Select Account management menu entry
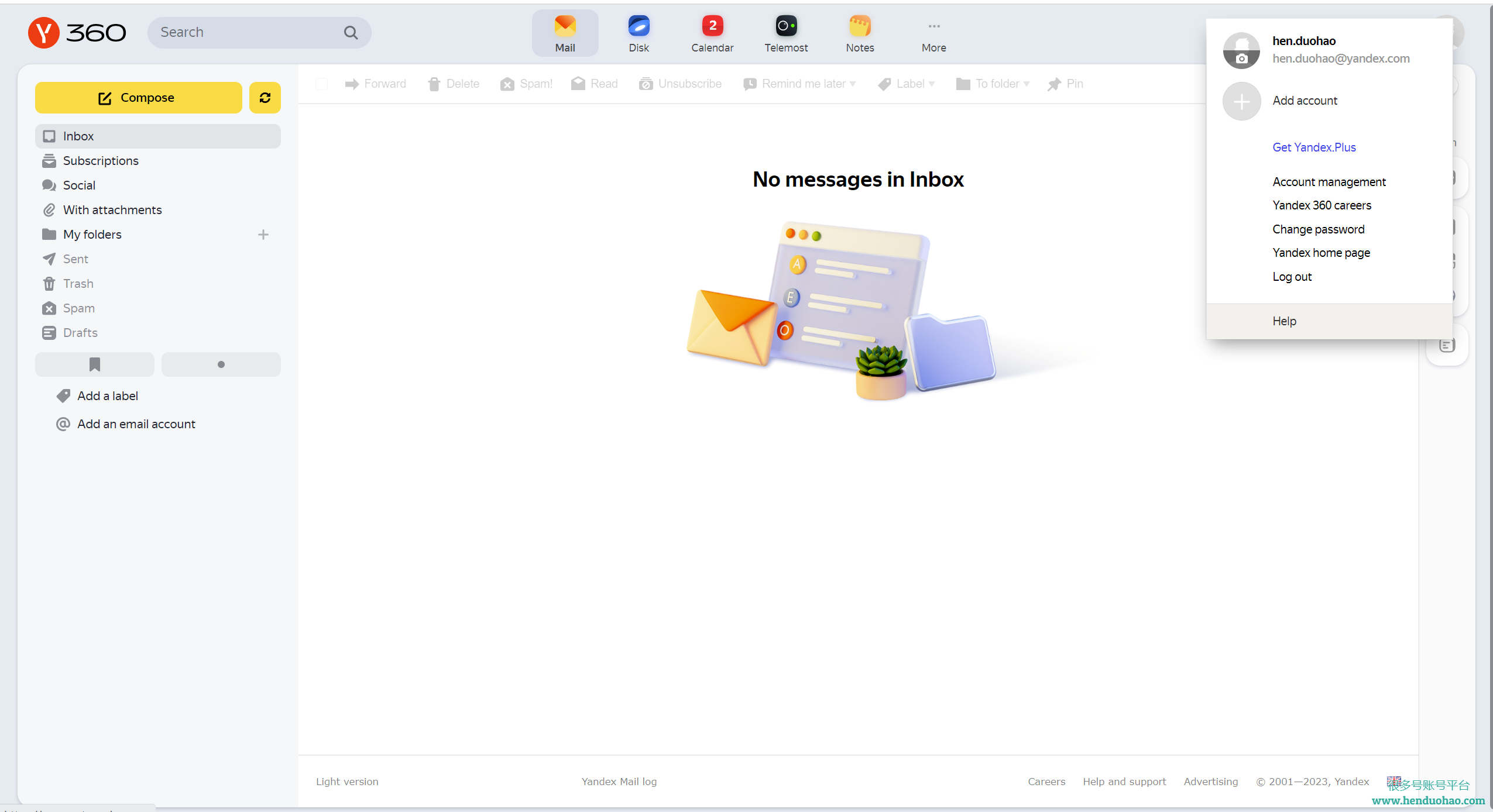 (x=1329, y=182)
